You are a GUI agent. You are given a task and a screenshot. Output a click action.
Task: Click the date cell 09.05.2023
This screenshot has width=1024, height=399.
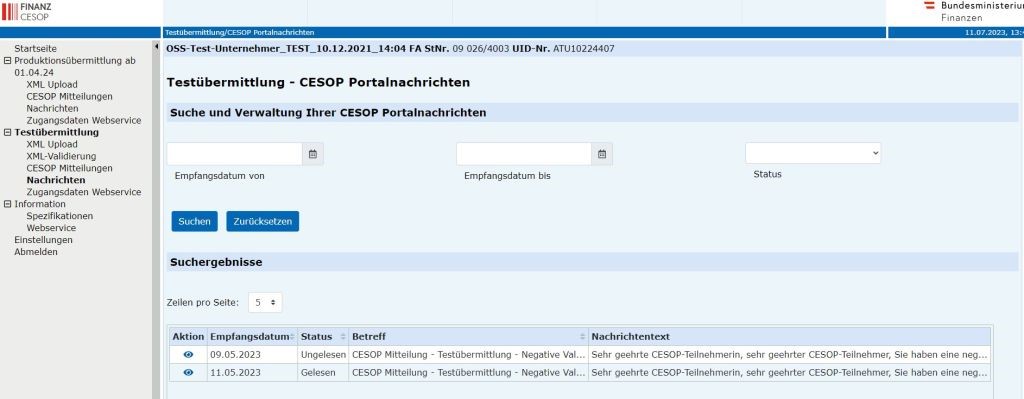coord(252,355)
